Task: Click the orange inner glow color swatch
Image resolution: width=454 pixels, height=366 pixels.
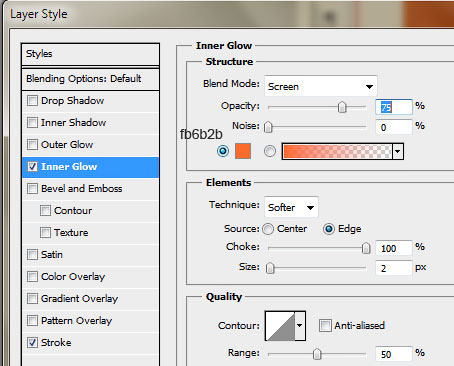Action: pyautogui.click(x=243, y=151)
